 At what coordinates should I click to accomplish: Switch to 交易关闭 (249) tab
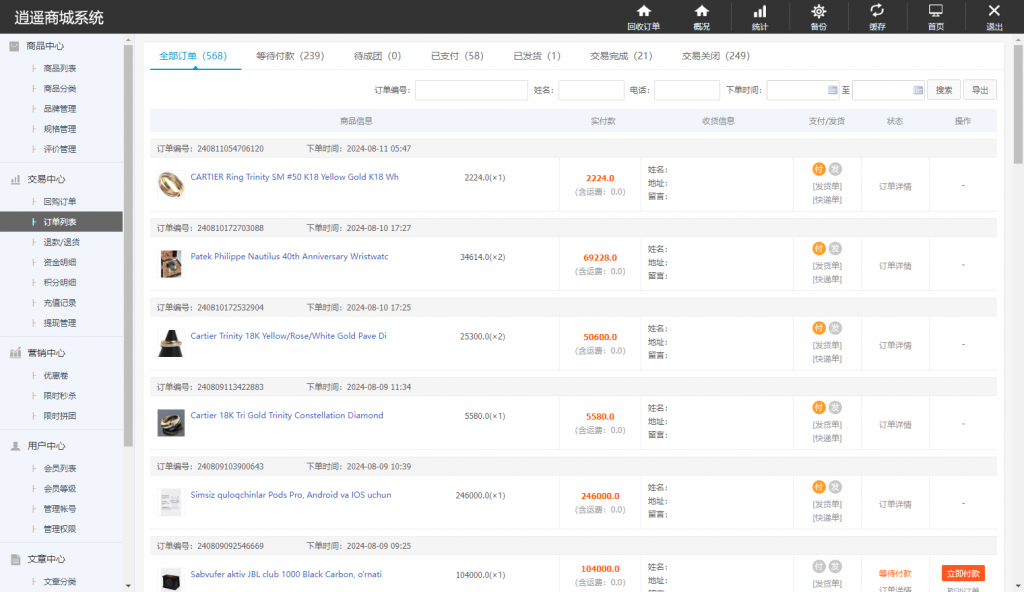[716, 56]
